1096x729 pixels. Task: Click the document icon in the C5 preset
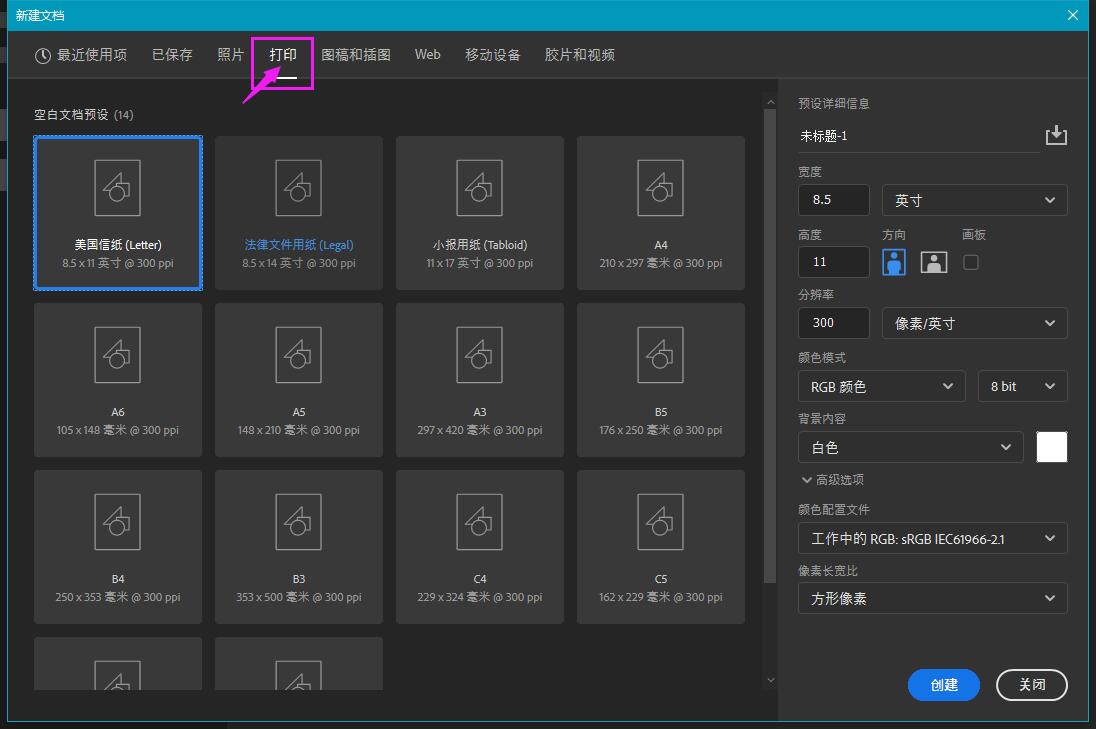(661, 522)
